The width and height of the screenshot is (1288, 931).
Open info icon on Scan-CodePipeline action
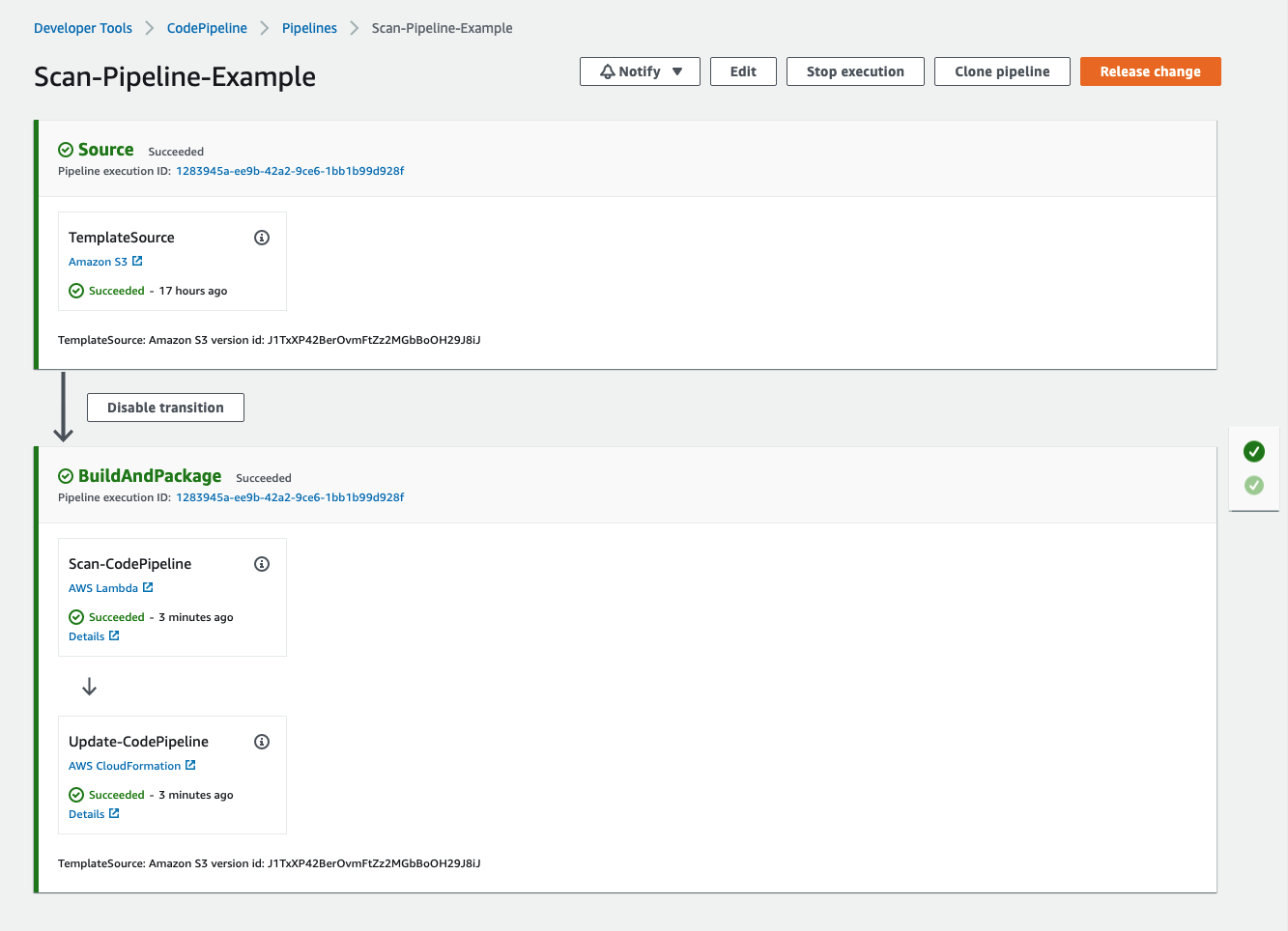(x=262, y=564)
